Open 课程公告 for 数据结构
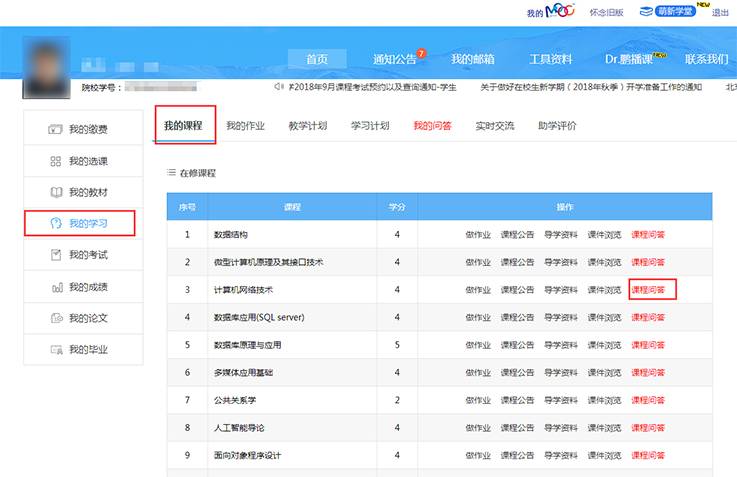The image size is (737, 477). [517, 235]
